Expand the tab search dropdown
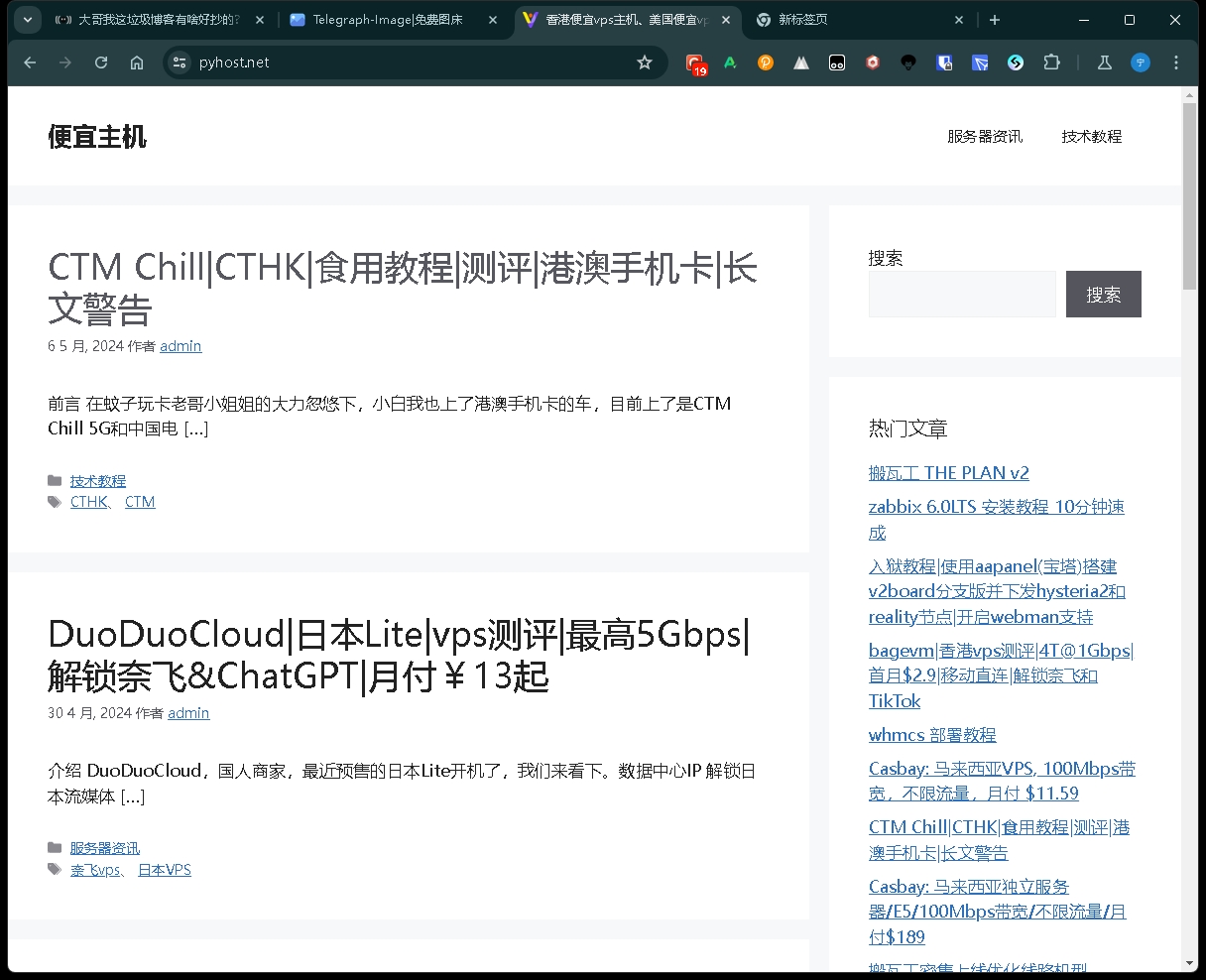1206x980 pixels. point(28,20)
